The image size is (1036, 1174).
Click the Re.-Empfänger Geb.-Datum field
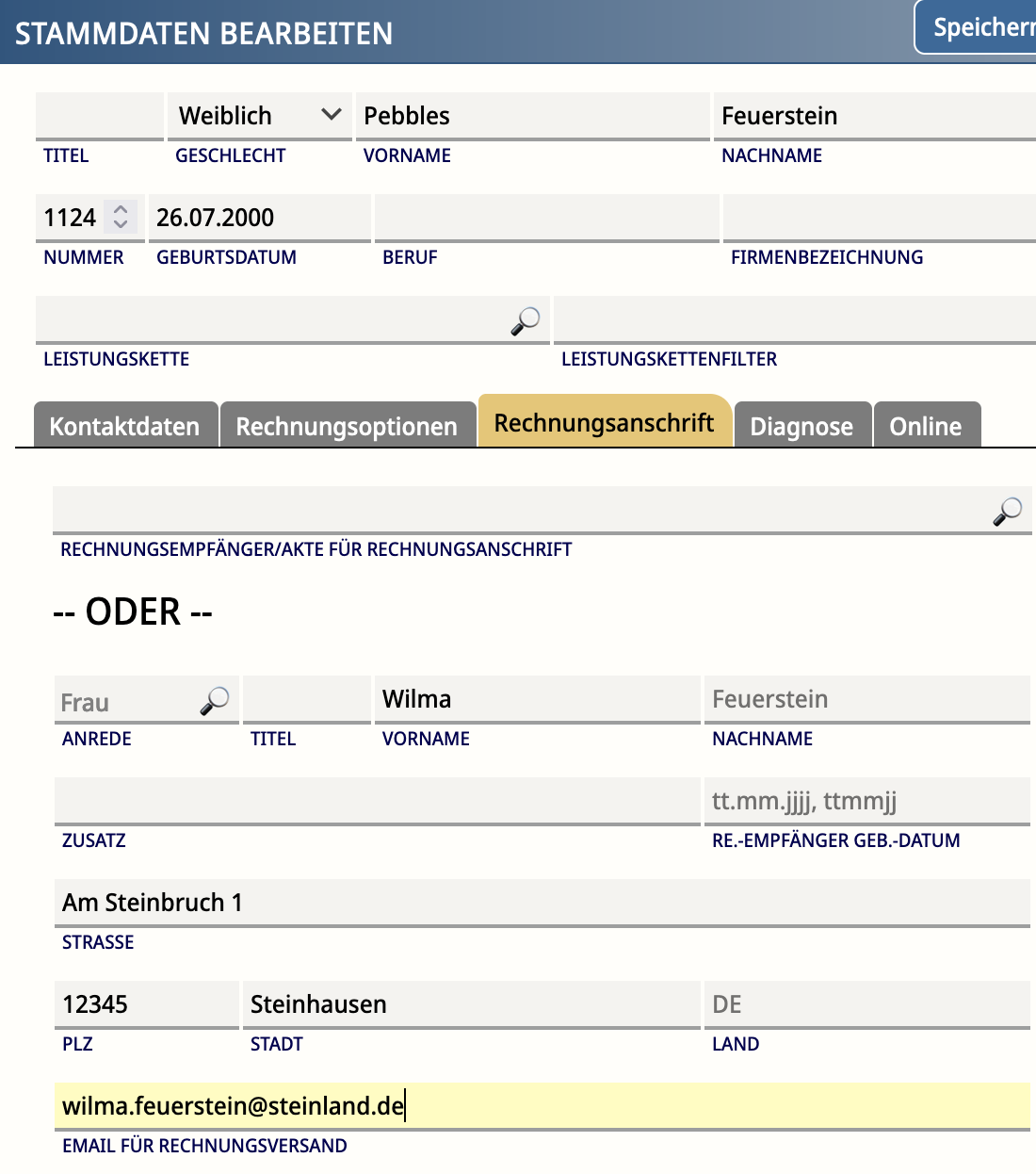click(x=867, y=801)
